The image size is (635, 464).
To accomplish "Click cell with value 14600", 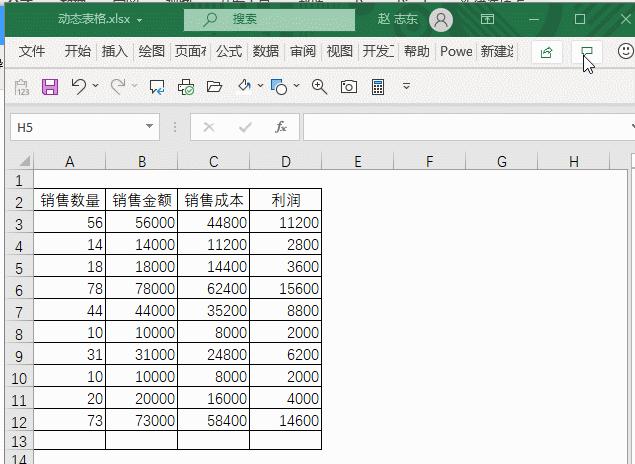I will tap(286, 420).
